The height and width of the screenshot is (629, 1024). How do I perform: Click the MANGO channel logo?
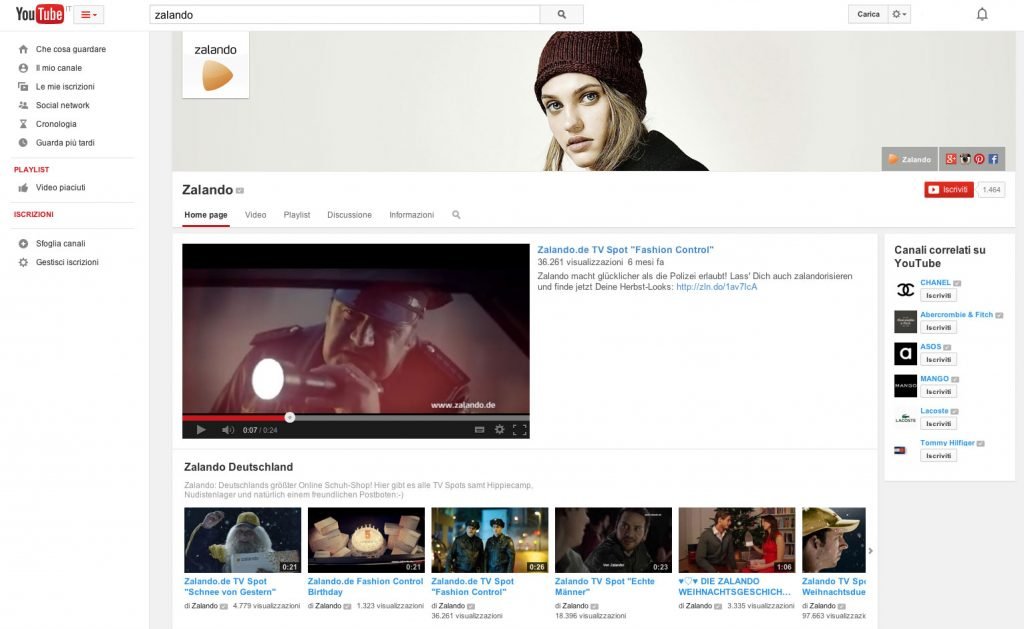pos(905,386)
